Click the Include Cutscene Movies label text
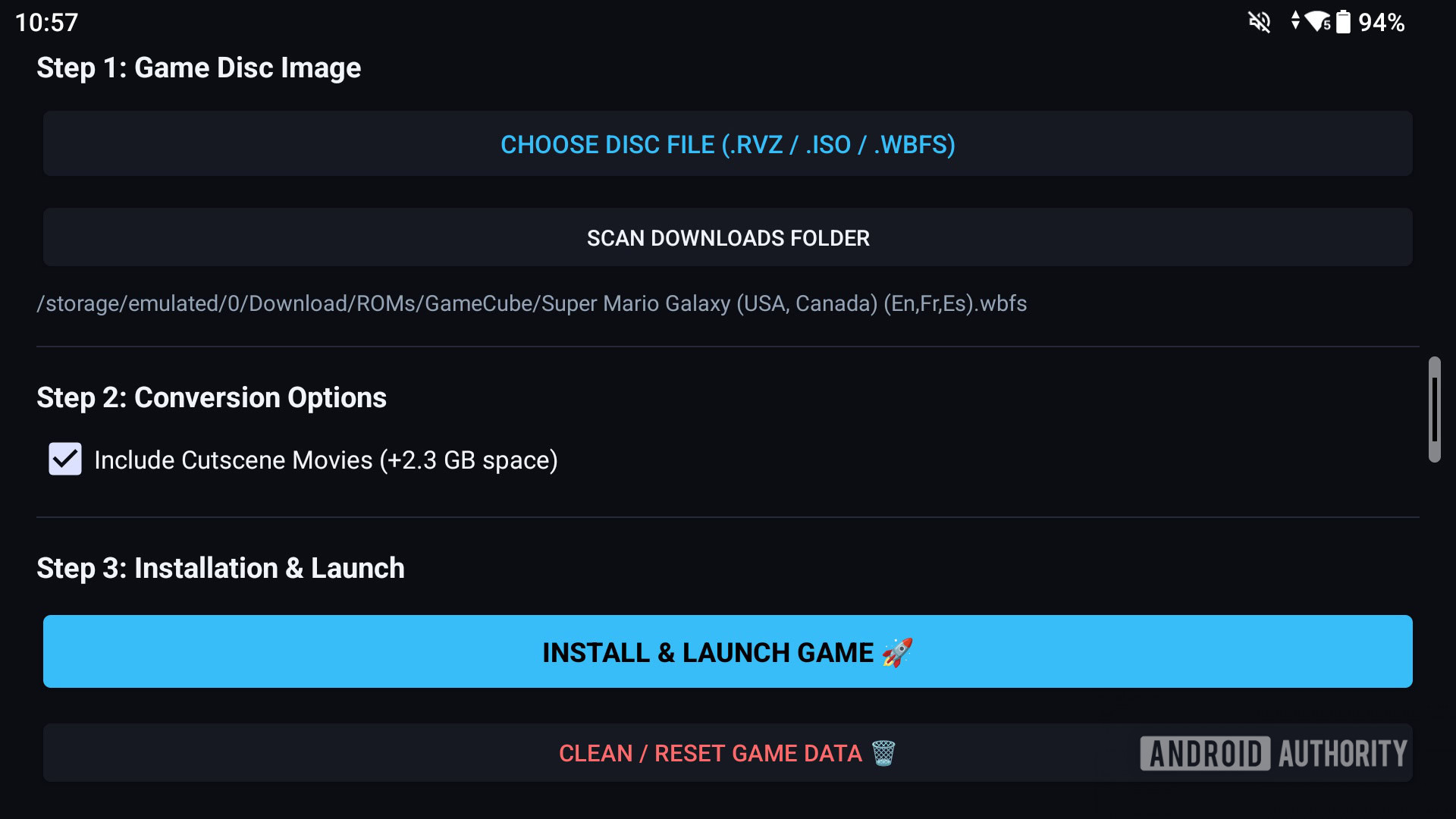The image size is (1456, 819). [x=326, y=460]
